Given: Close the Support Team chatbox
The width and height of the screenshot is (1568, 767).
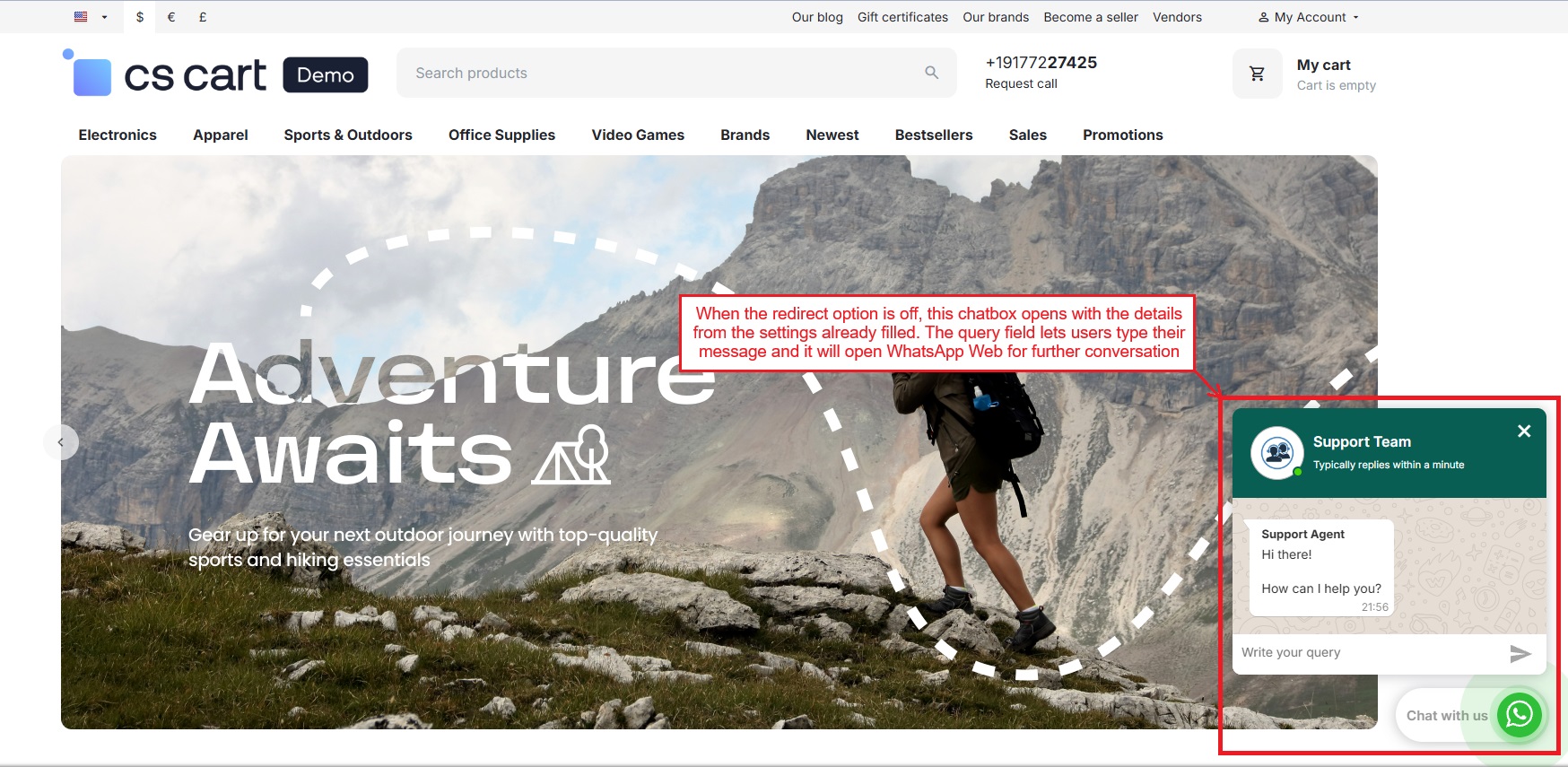Looking at the screenshot, I should pyautogui.click(x=1524, y=431).
